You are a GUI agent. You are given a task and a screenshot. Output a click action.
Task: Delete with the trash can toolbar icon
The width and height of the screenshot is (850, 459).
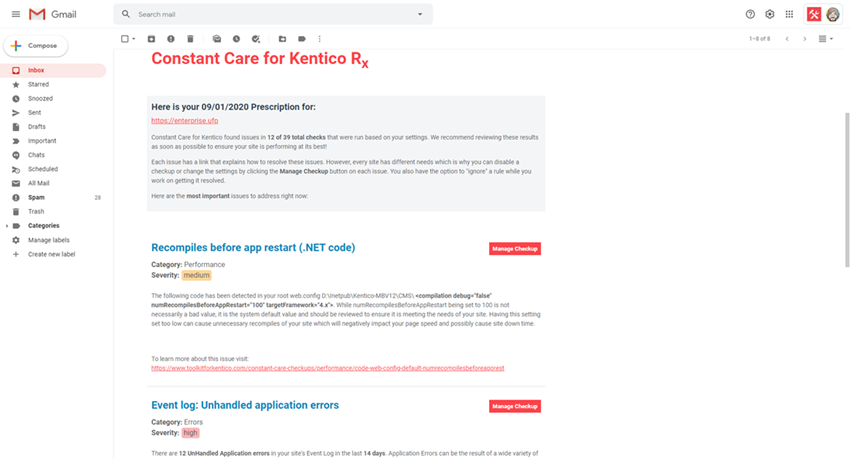click(x=190, y=39)
